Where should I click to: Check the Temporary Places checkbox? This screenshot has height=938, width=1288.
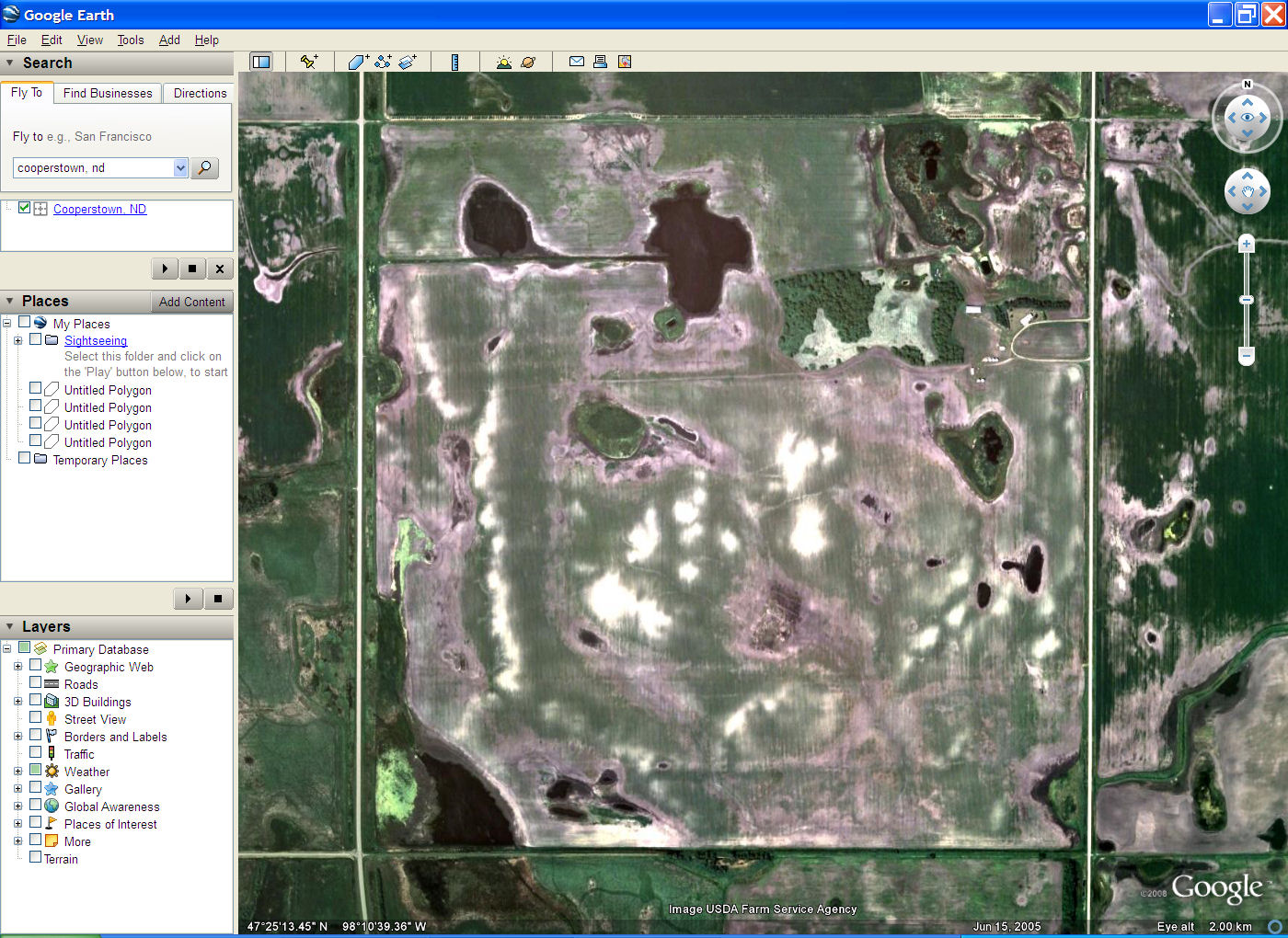[x=25, y=458]
